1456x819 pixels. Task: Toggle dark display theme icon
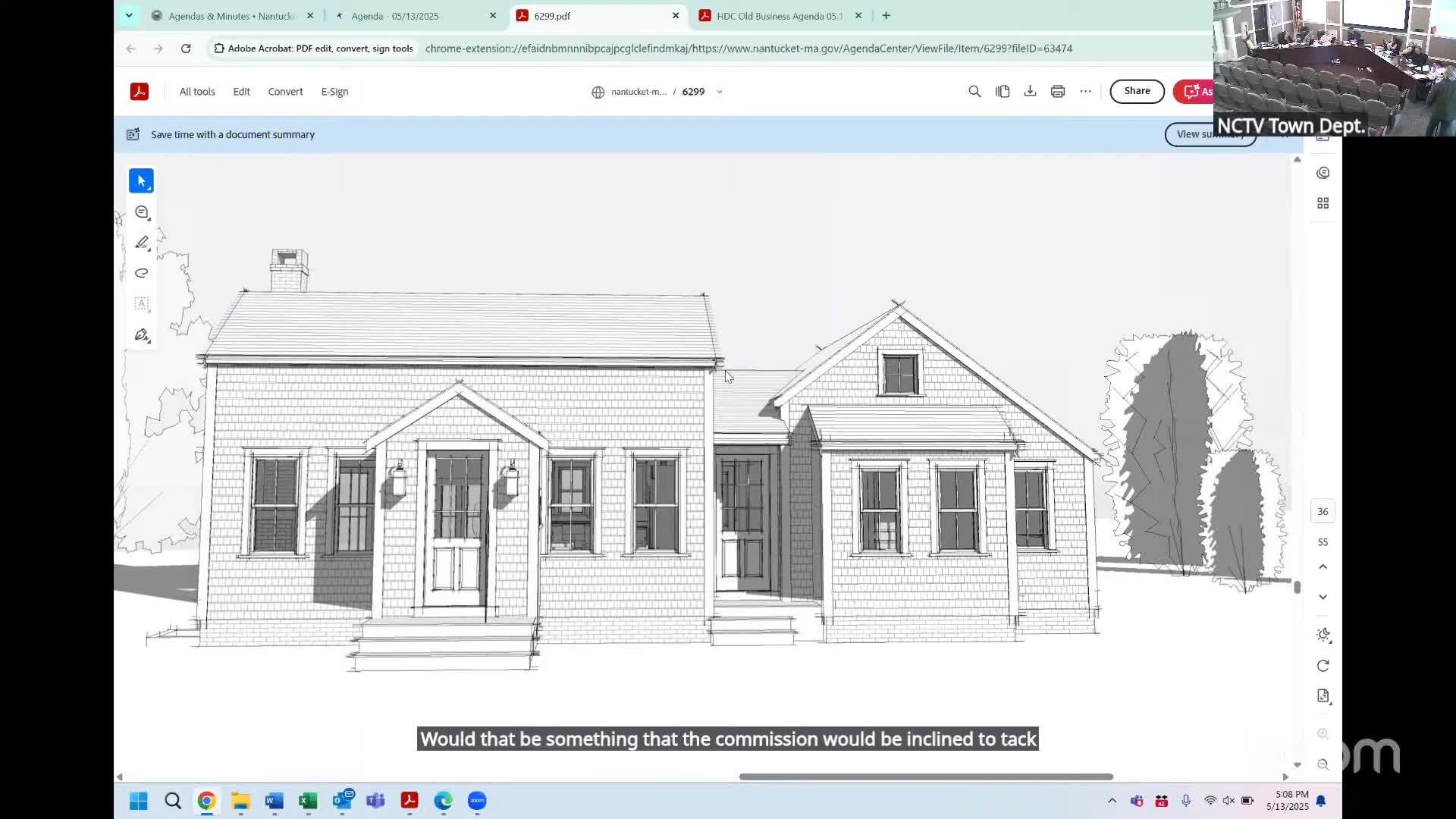click(x=1323, y=635)
